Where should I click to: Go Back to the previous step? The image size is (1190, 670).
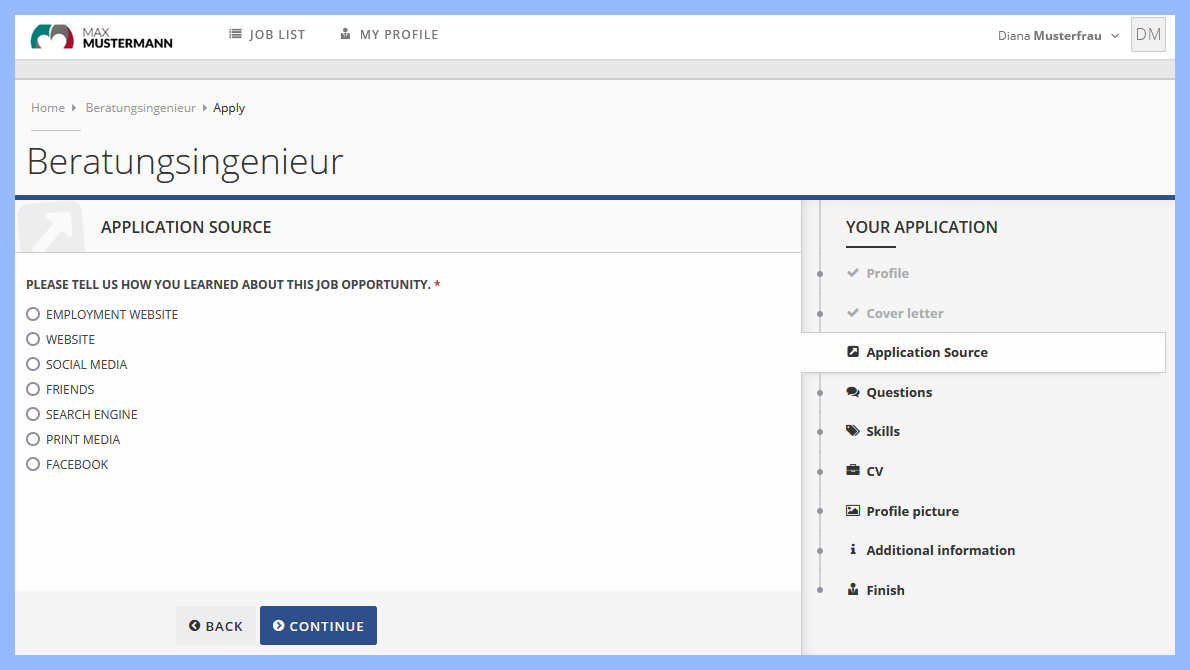216,625
